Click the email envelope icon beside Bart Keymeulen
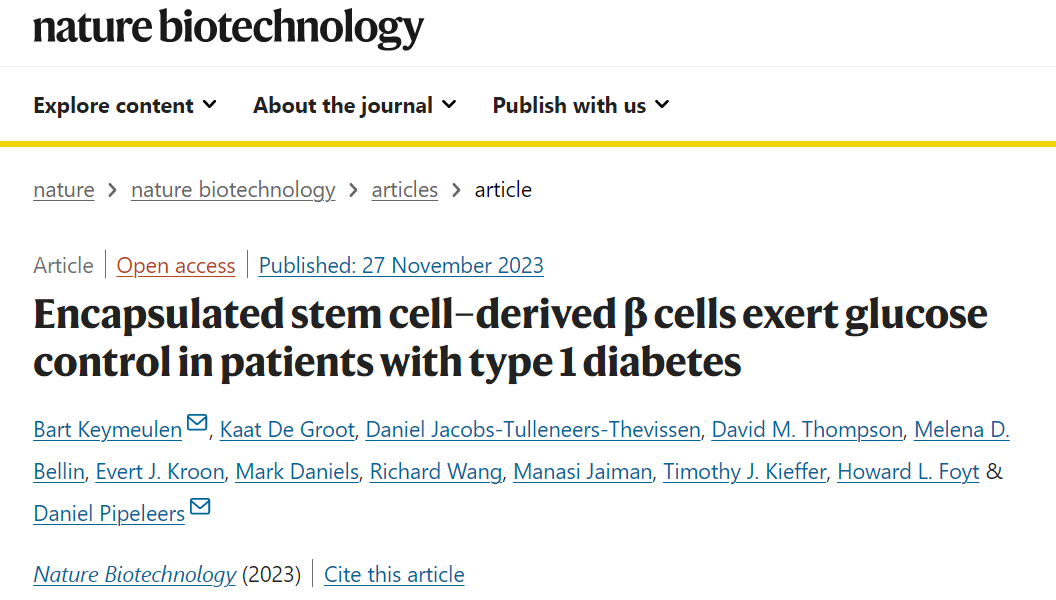1056x600 pixels. click(197, 424)
